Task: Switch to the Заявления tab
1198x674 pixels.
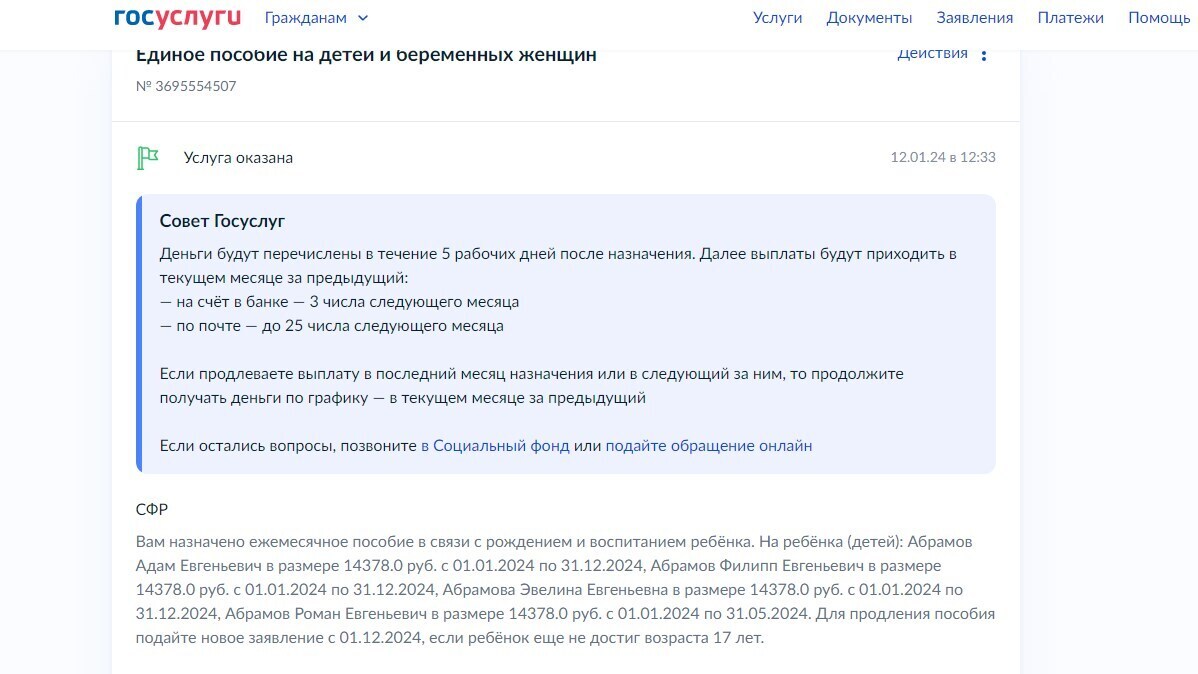Action: coord(975,17)
